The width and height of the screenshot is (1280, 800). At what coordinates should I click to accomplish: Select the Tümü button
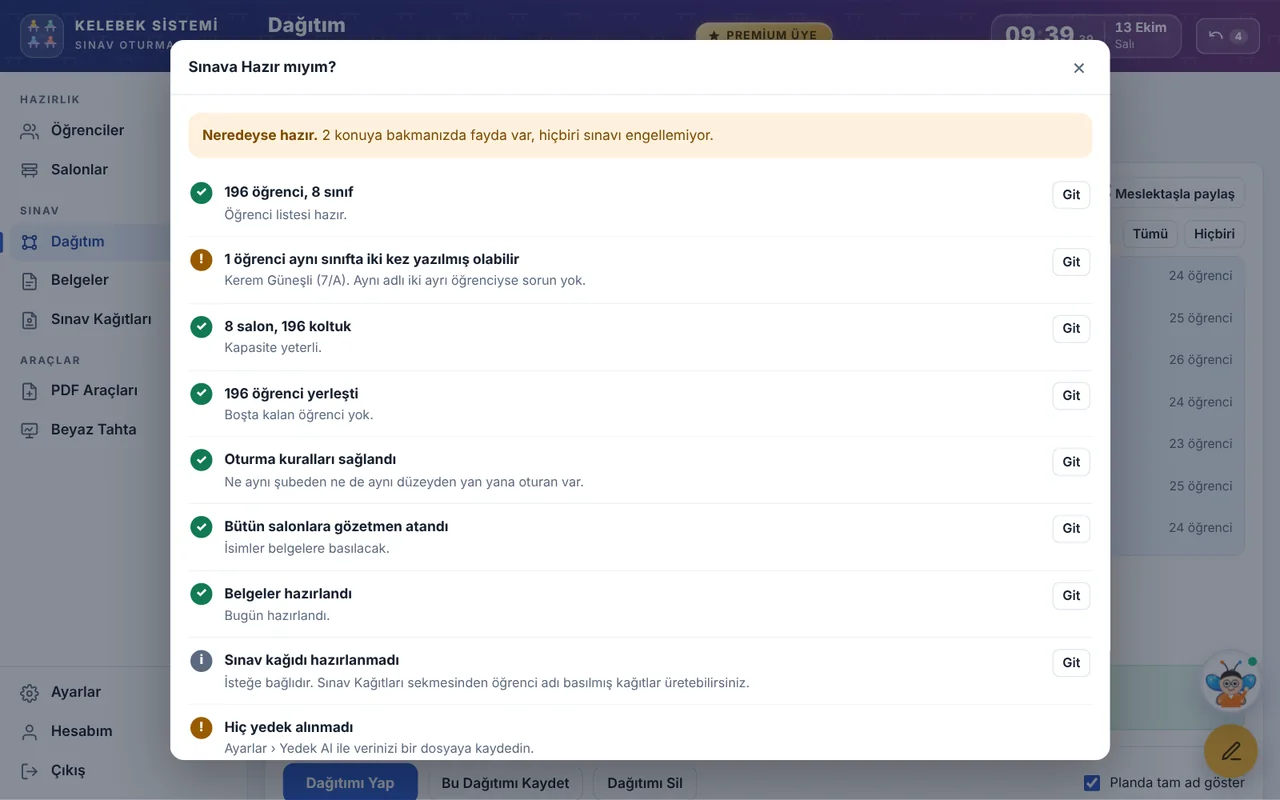coord(1150,234)
